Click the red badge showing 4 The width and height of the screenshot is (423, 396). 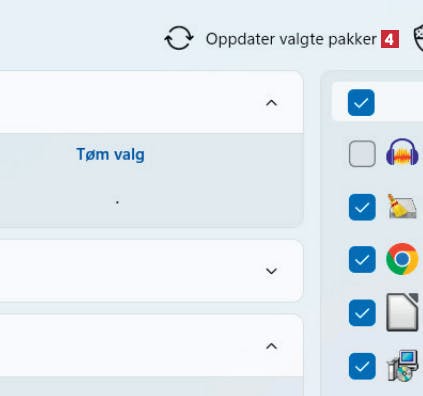(390, 39)
